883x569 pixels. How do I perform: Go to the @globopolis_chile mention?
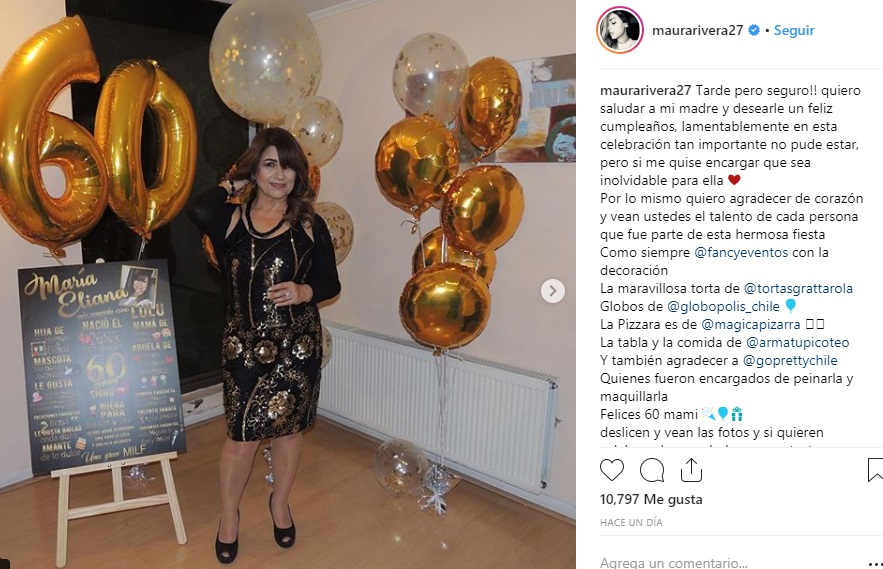point(723,306)
